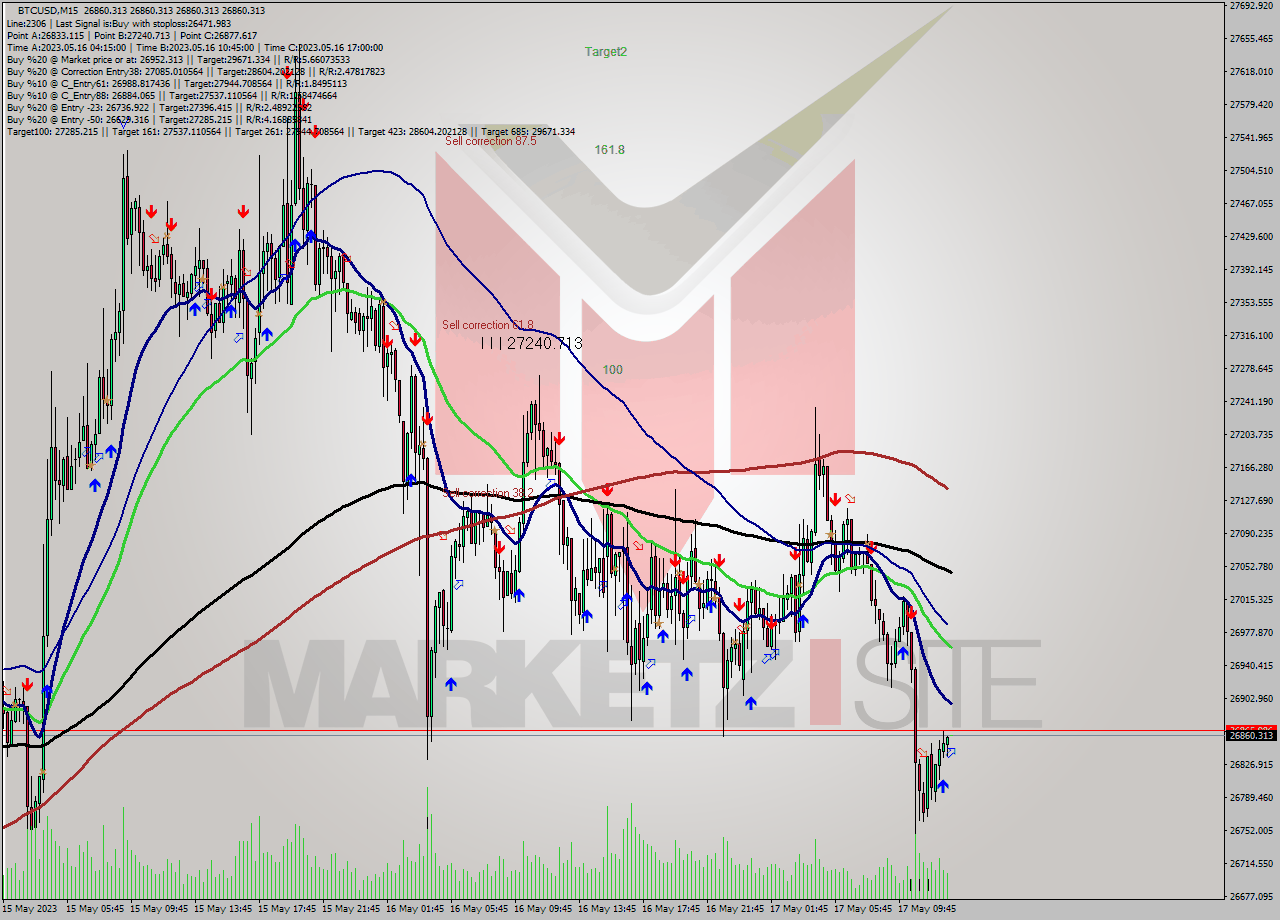The height and width of the screenshot is (920, 1280).
Task: Select the 'Sell correction 38.2' label
Action: (x=488, y=493)
